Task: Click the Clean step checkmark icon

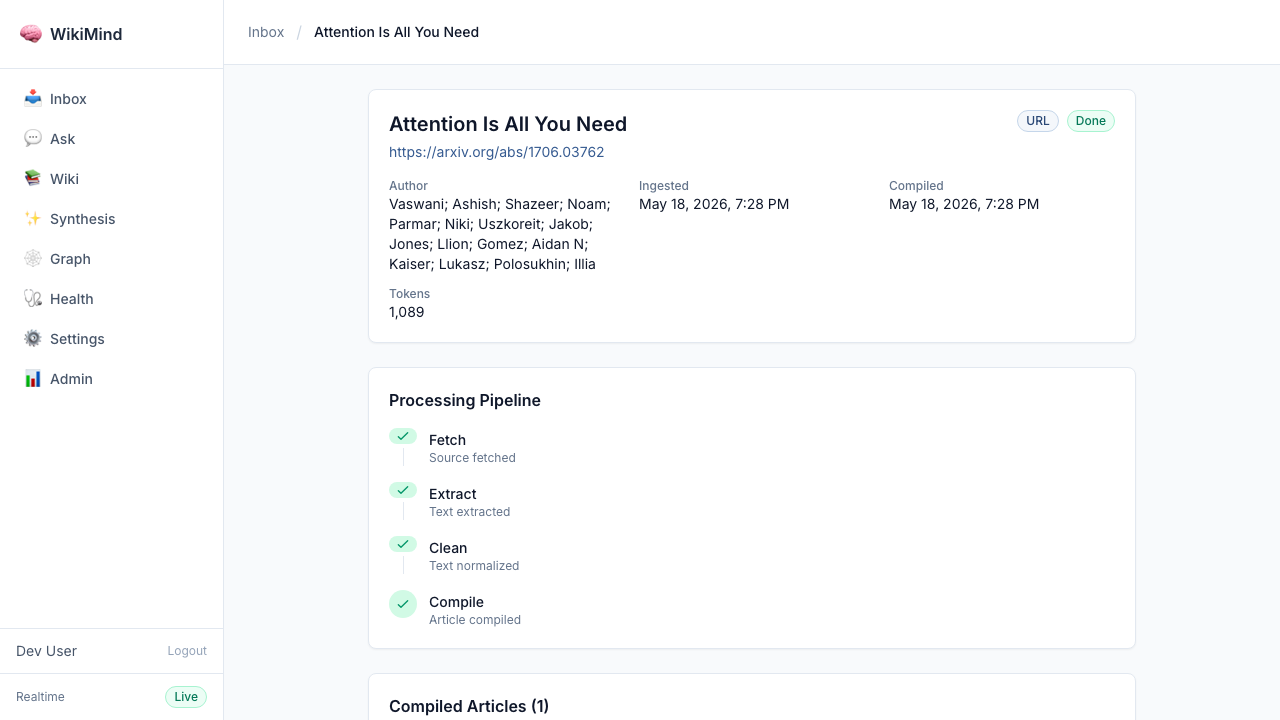Action: click(403, 544)
